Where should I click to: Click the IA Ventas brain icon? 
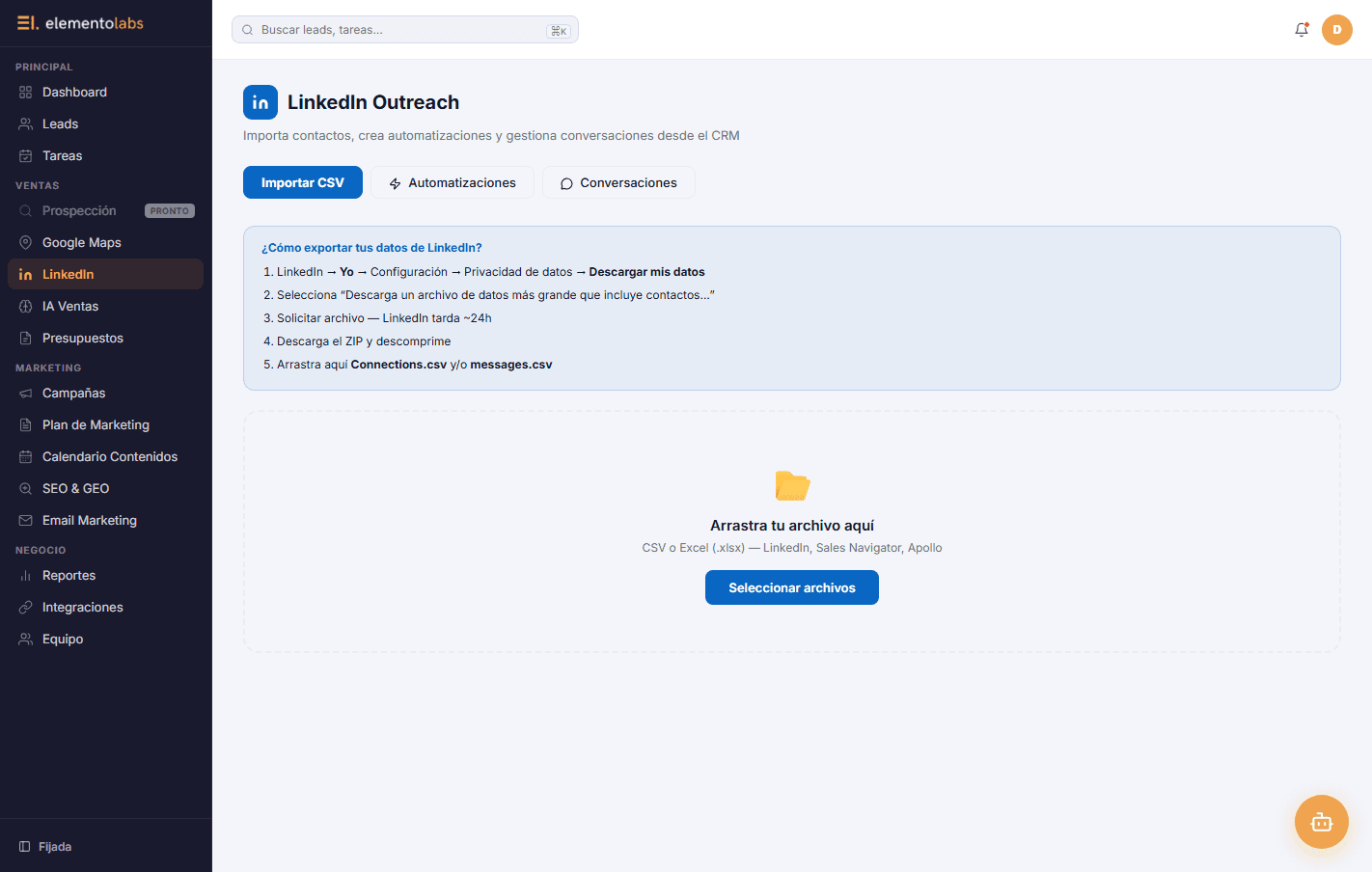(x=26, y=307)
